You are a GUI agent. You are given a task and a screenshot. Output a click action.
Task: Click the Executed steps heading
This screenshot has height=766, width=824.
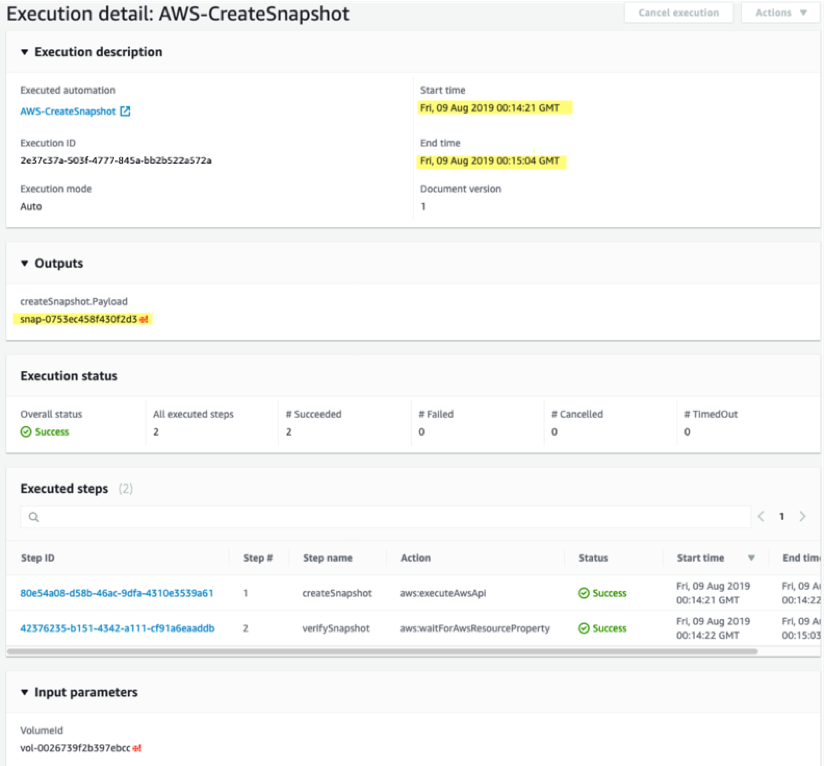pyautogui.click(x=64, y=489)
